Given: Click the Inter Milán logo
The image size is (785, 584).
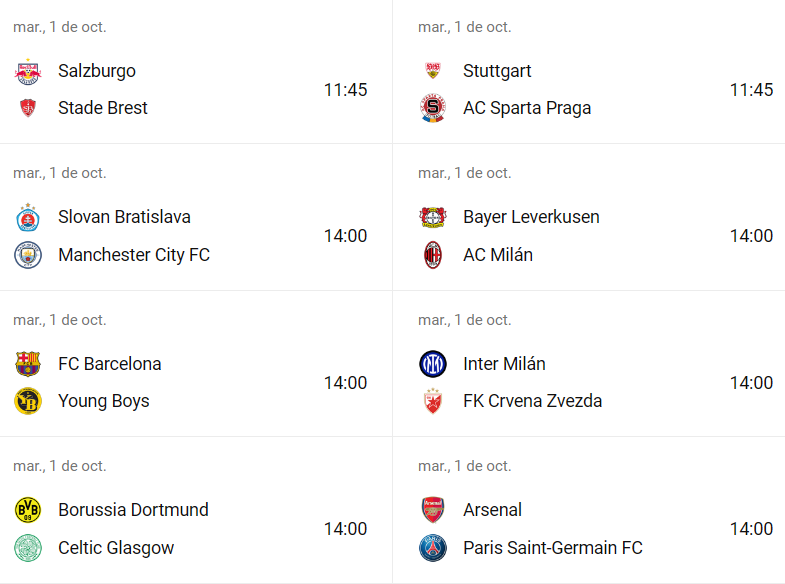Looking at the screenshot, I should [x=433, y=364].
